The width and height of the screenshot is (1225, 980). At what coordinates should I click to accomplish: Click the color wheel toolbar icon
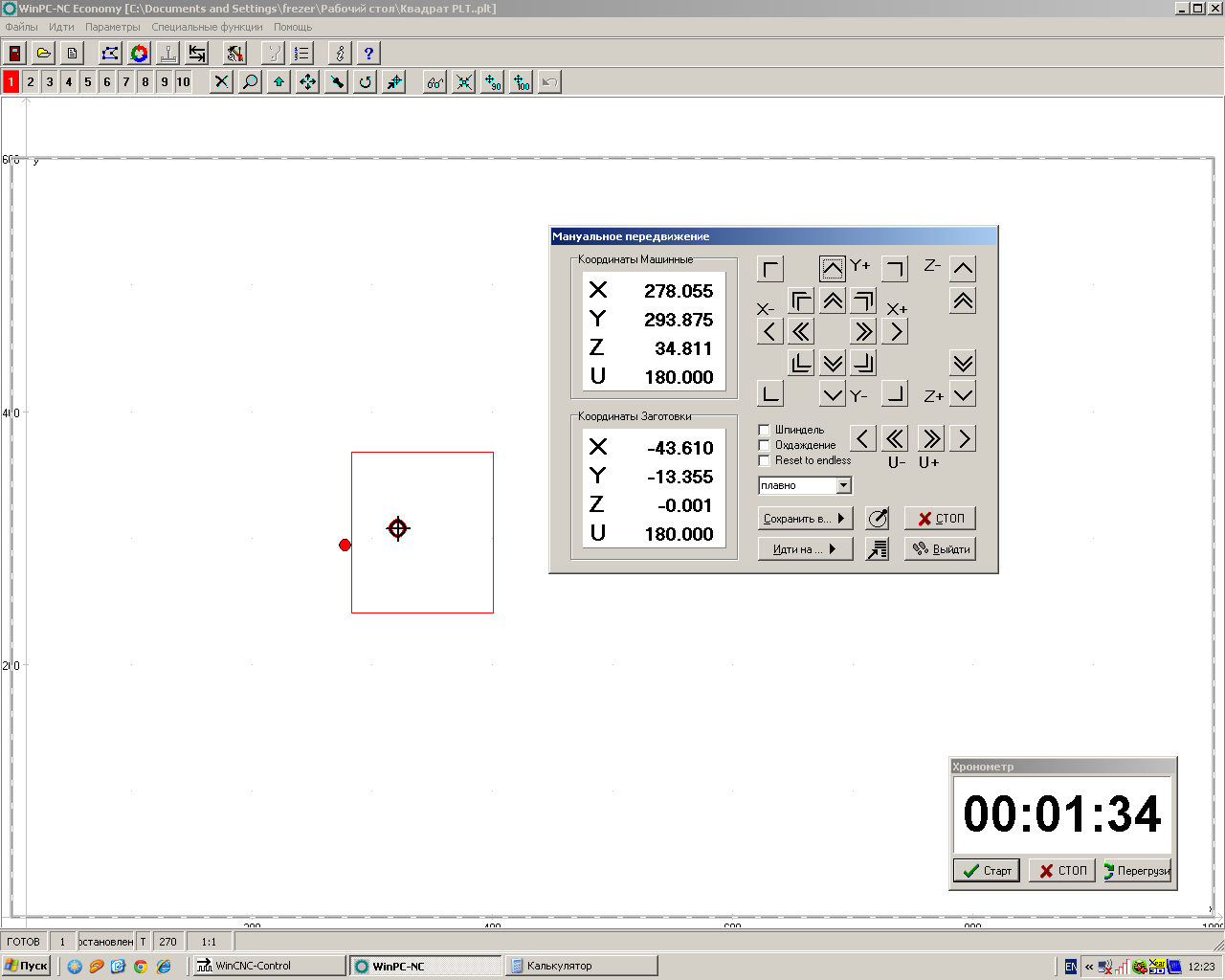coord(140,54)
